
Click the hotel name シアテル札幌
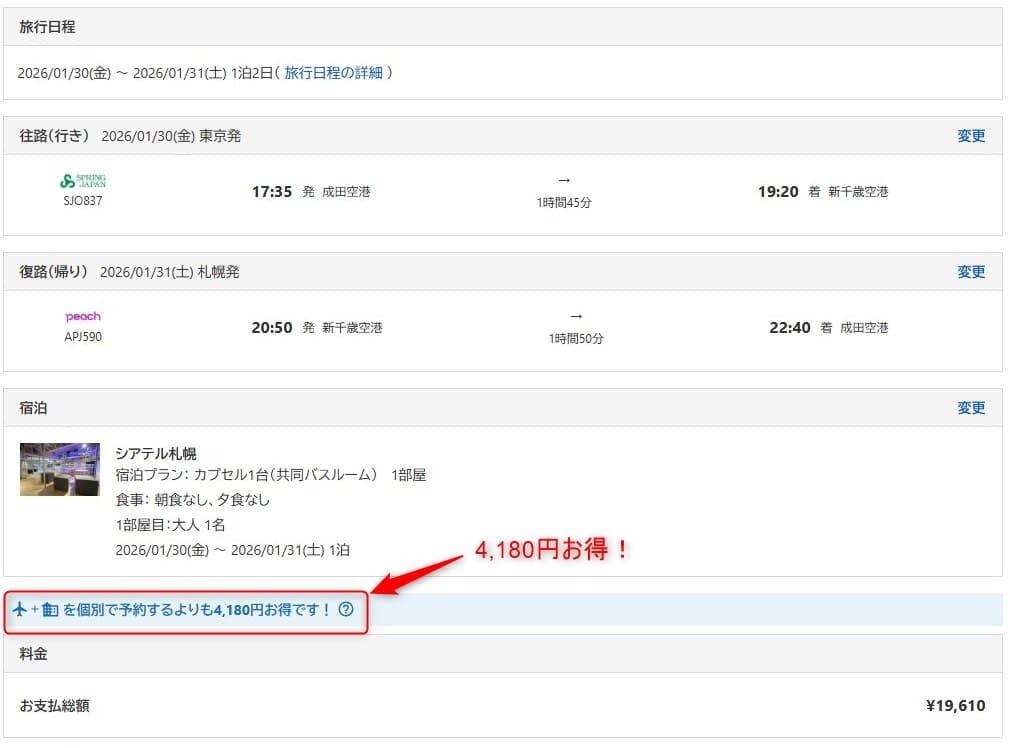(156, 453)
